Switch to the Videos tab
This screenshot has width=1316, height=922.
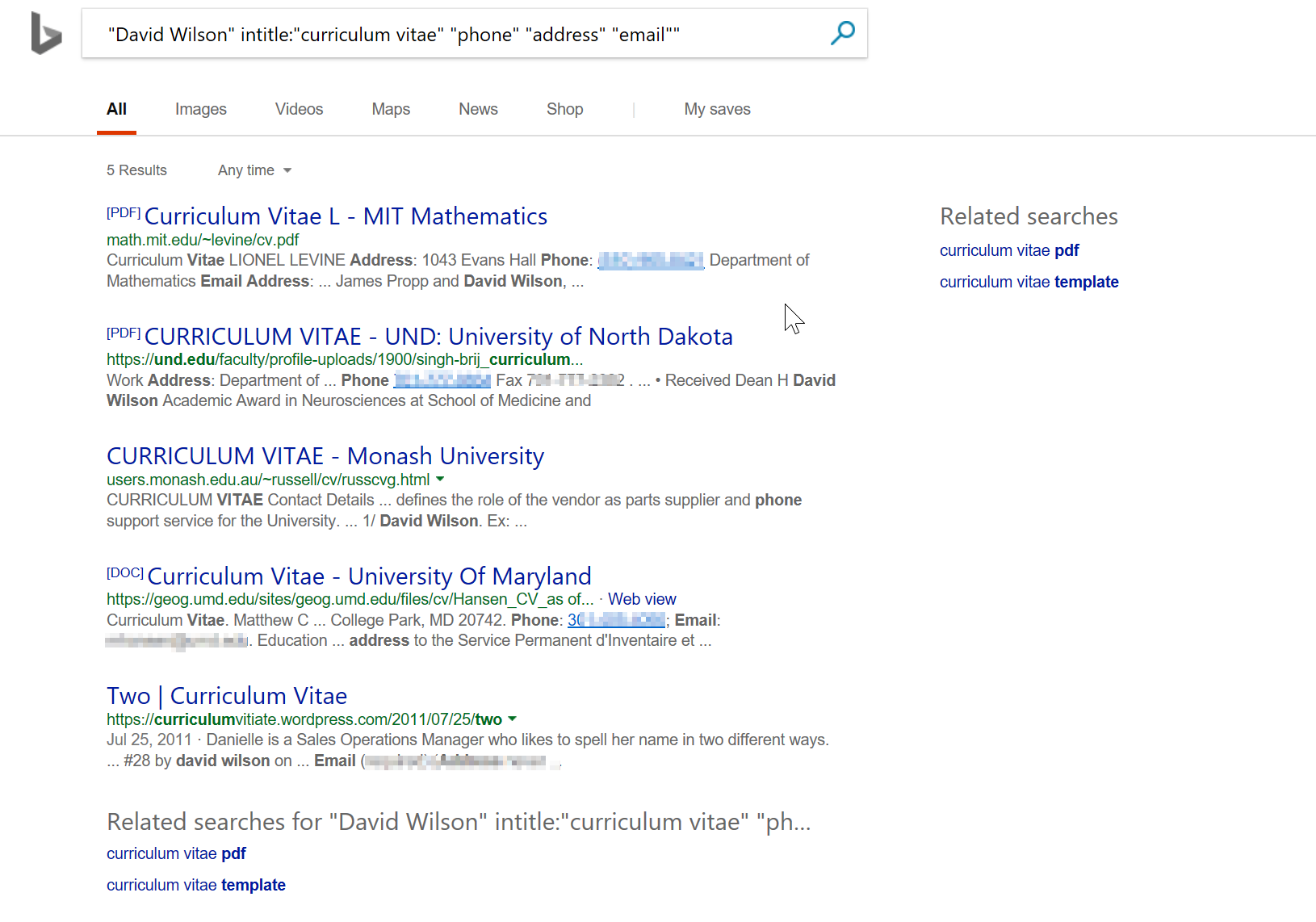(x=299, y=109)
